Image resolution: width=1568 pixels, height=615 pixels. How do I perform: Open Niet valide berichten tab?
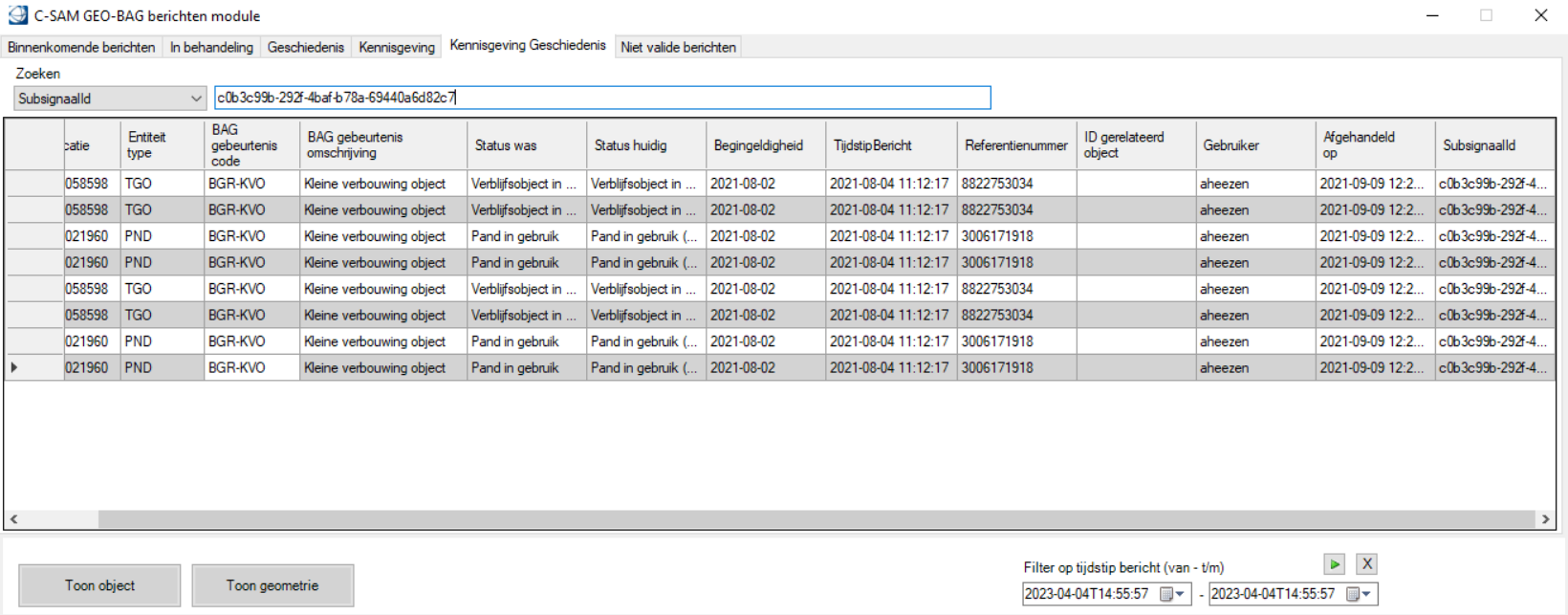678,47
